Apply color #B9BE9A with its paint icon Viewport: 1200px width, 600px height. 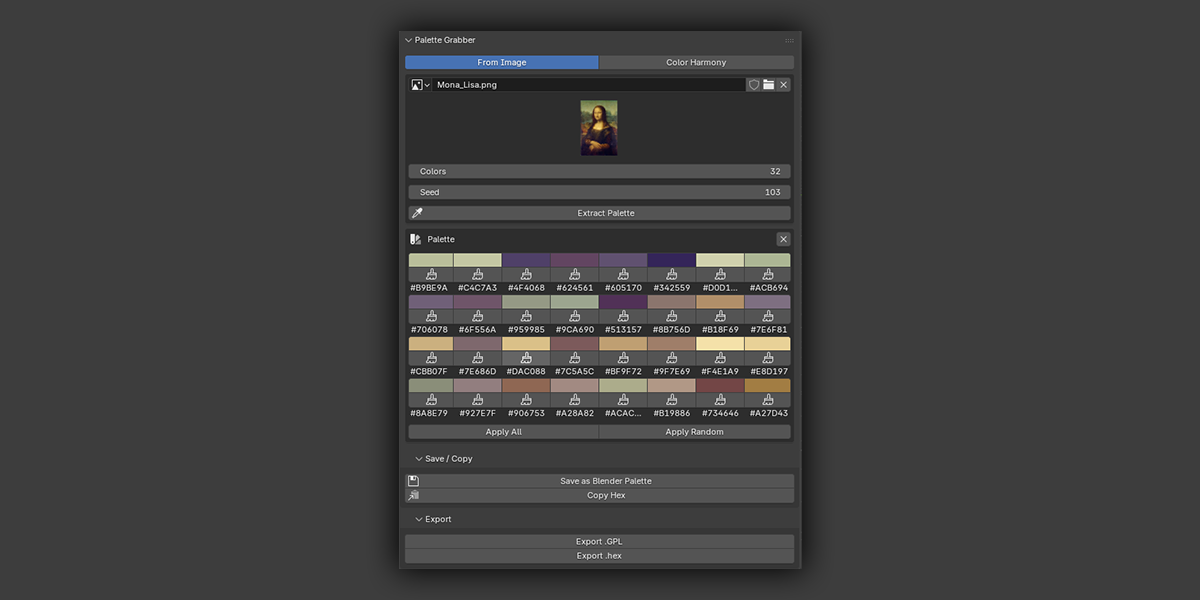pos(431,275)
